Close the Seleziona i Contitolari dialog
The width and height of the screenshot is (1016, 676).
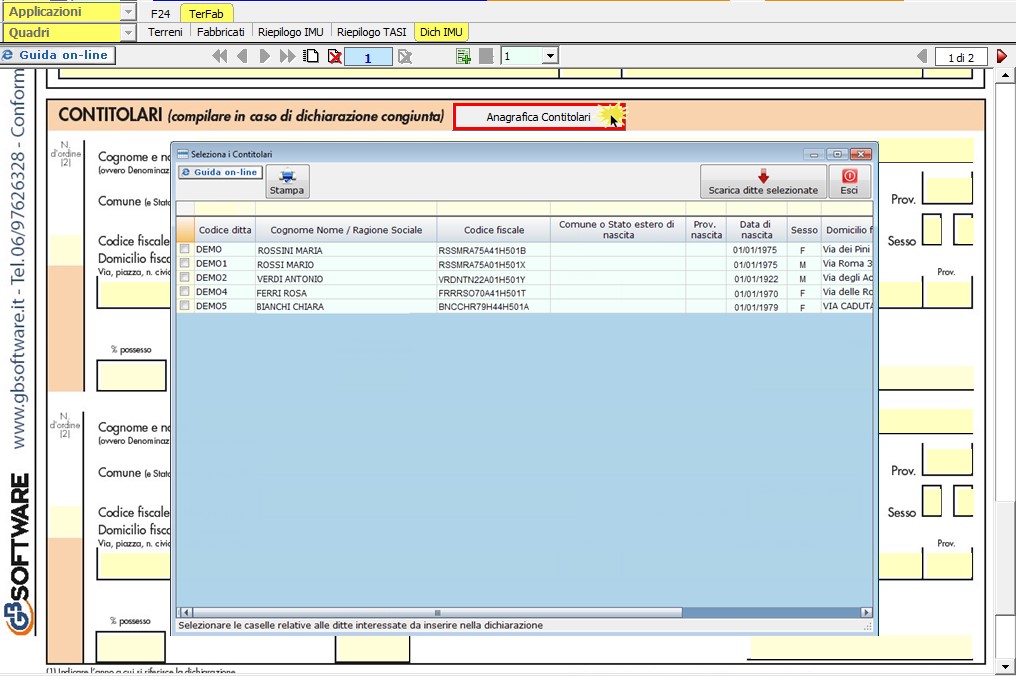860,154
